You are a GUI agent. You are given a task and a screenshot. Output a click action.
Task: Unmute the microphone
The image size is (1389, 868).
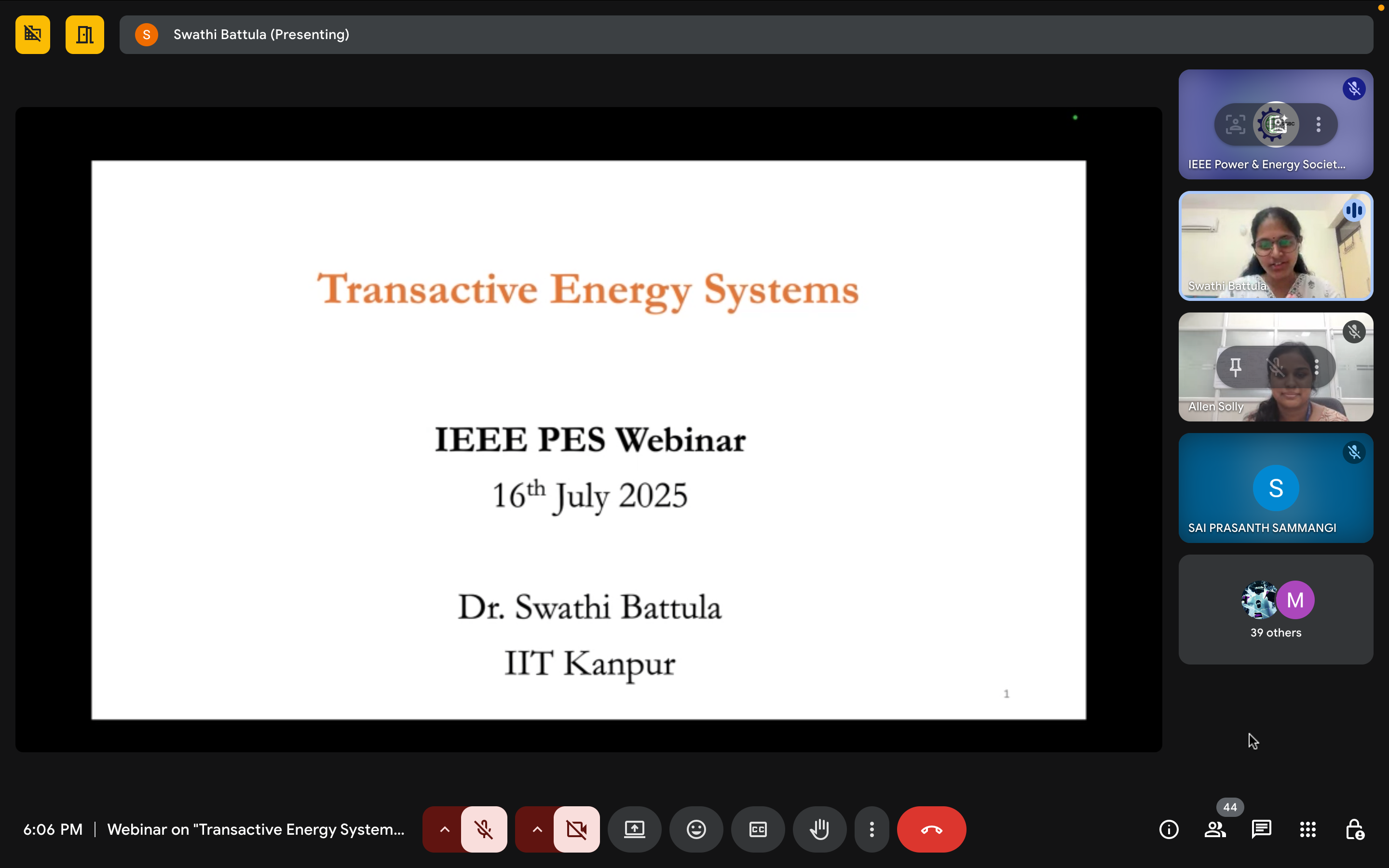[484, 829]
